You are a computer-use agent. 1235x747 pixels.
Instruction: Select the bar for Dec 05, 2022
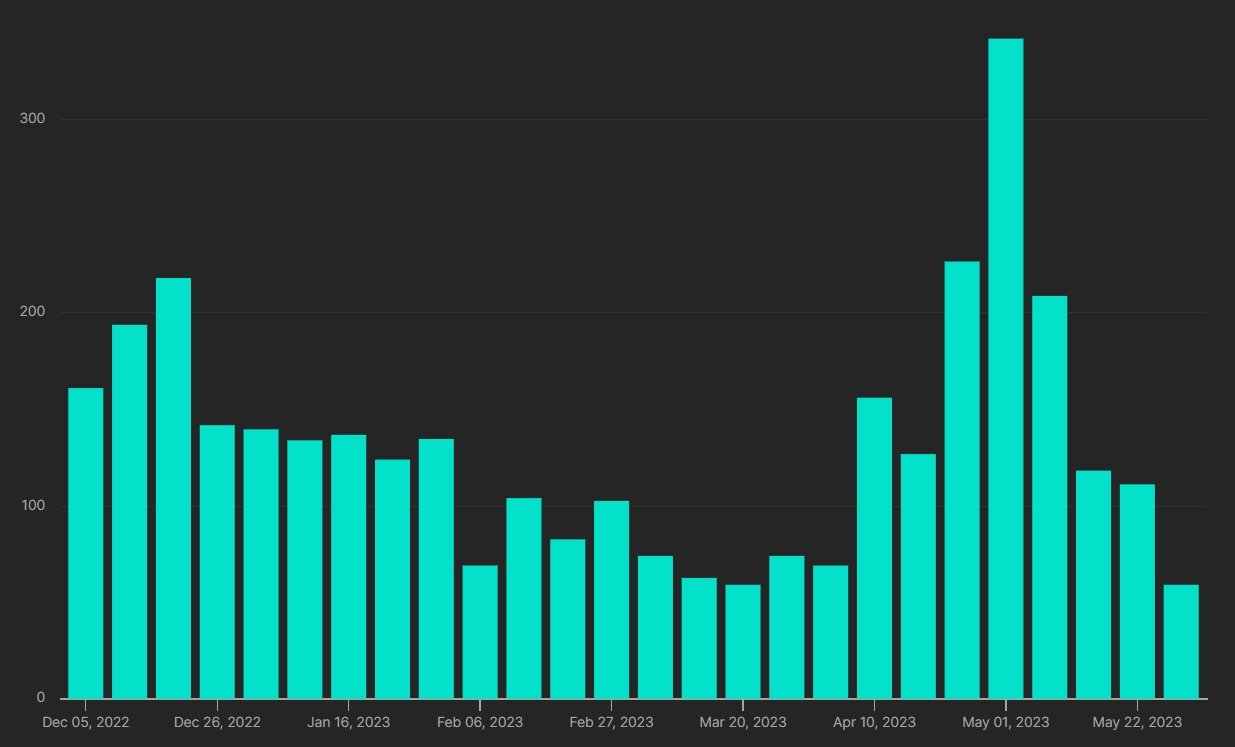pos(85,543)
